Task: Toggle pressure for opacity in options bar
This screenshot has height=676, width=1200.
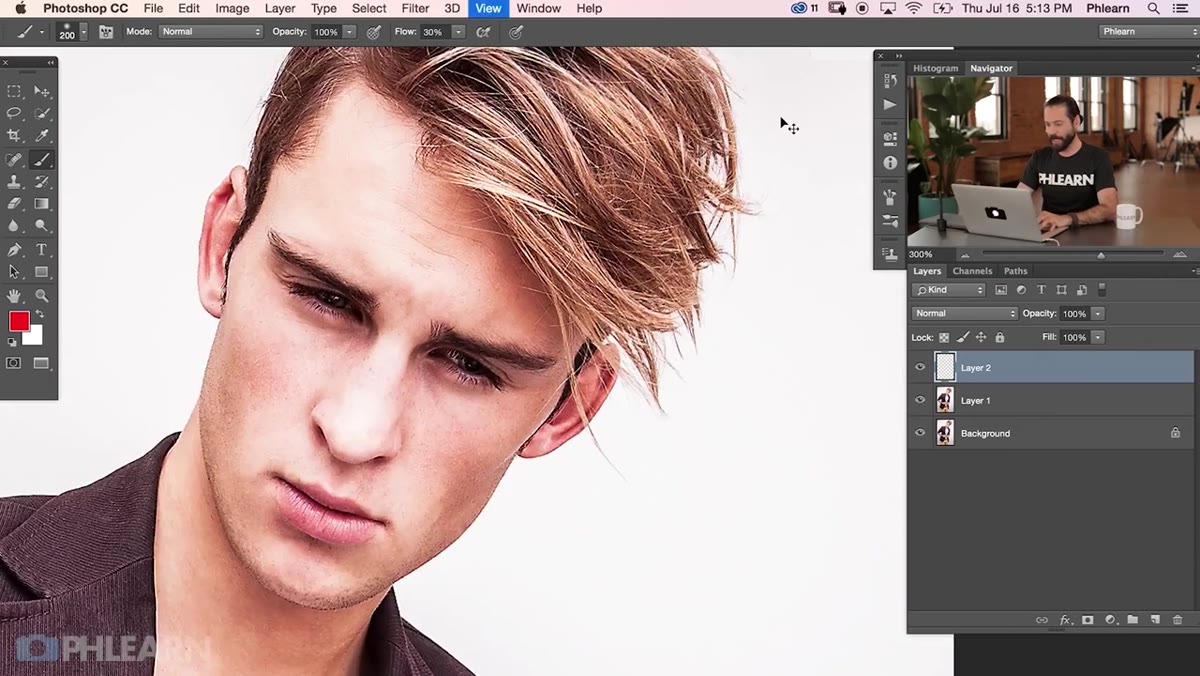Action: coord(374,32)
